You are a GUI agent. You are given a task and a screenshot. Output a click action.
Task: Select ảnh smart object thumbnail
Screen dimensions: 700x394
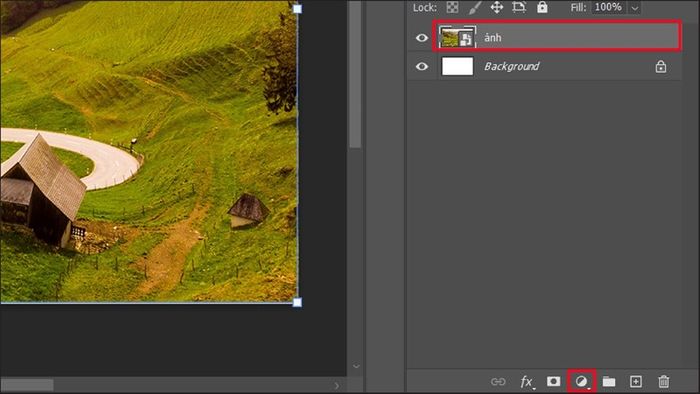point(457,37)
